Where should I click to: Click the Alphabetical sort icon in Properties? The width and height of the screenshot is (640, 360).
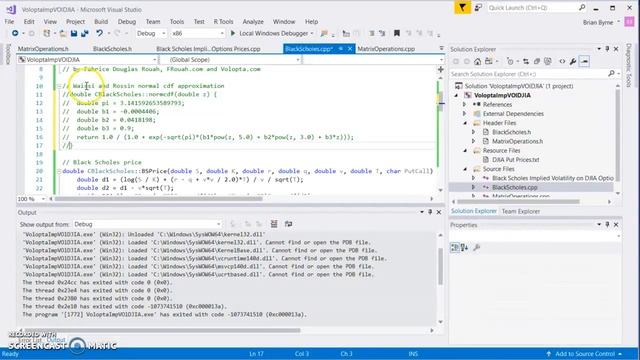coord(464,247)
